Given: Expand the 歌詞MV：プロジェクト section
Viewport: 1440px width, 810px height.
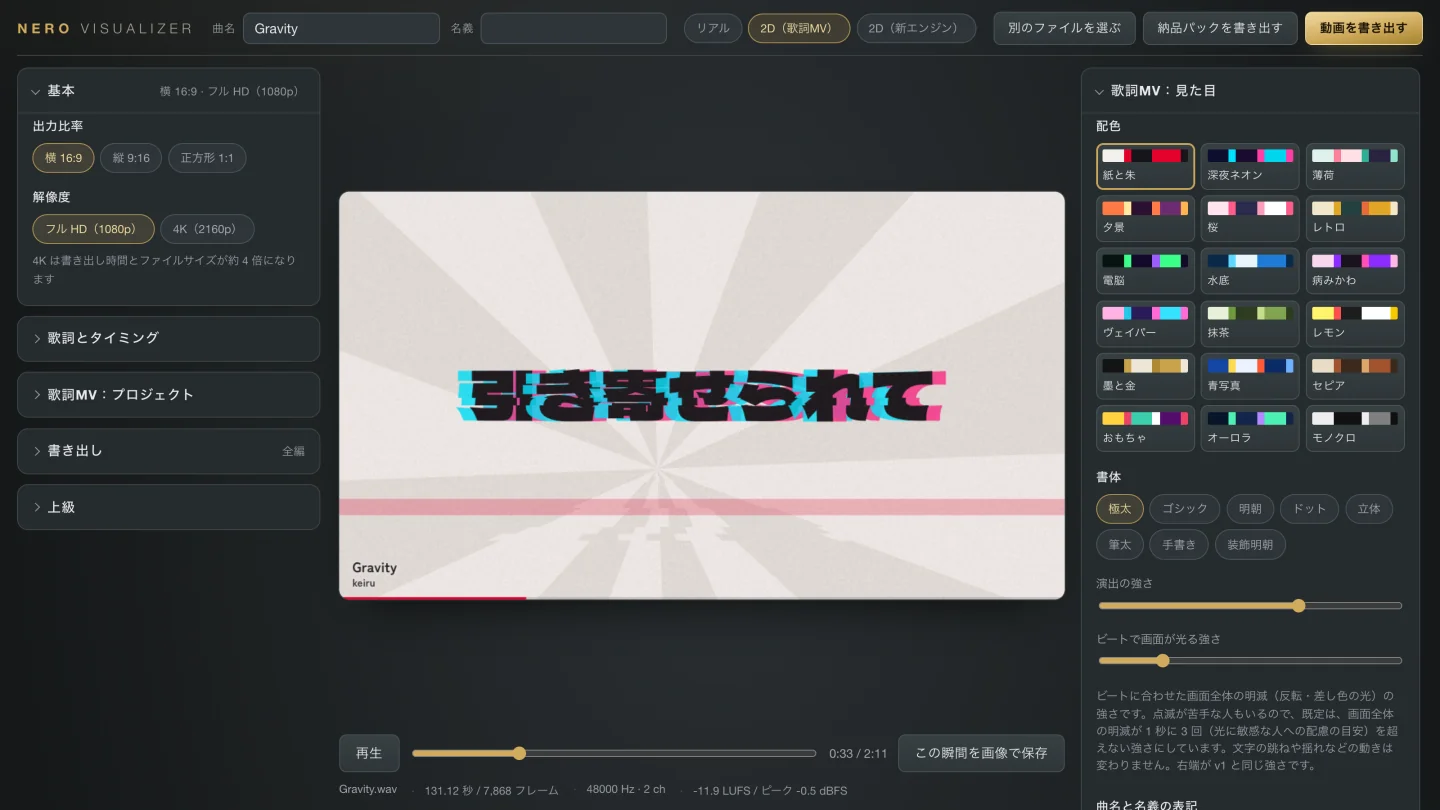Looking at the screenshot, I should pyautogui.click(x=168, y=395).
